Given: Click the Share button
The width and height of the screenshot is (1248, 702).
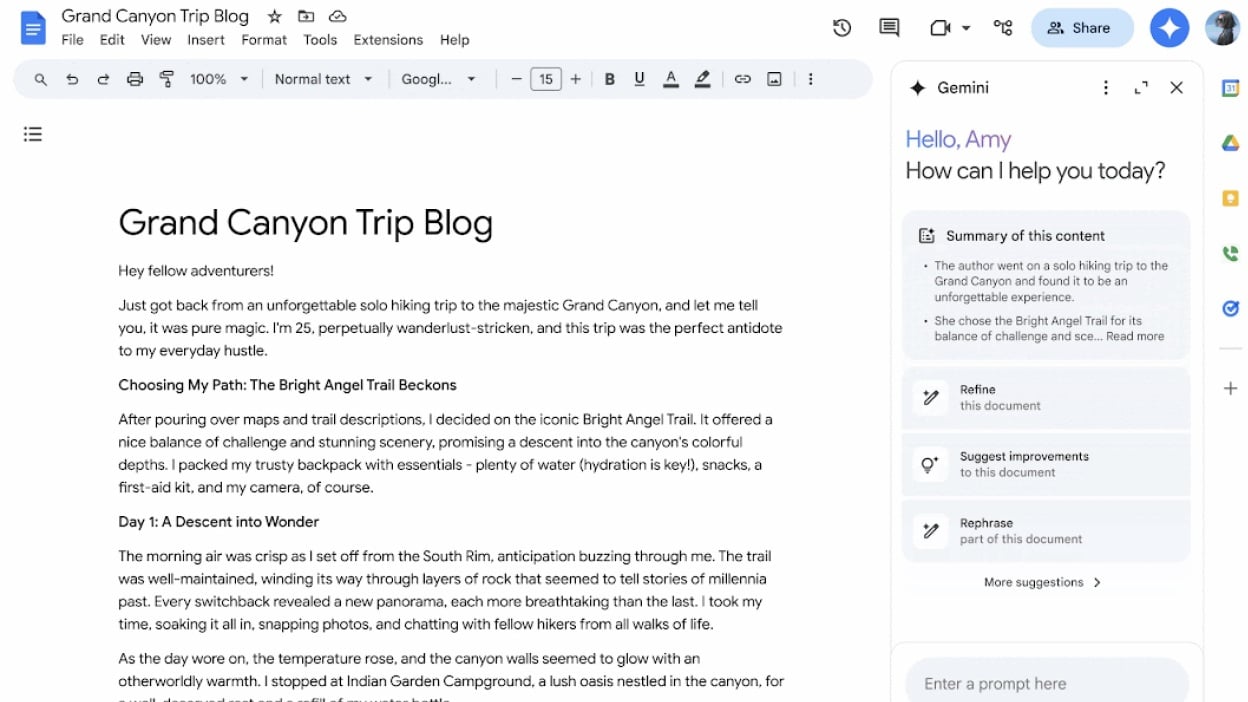Looking at the screenshot, I should coord(1081,28).
